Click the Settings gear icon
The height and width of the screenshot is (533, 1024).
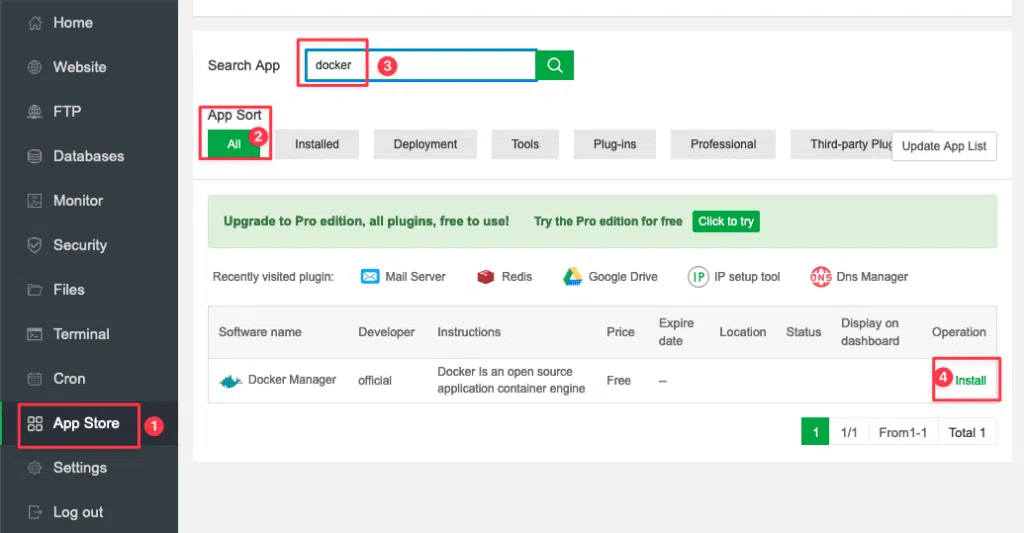35,468
